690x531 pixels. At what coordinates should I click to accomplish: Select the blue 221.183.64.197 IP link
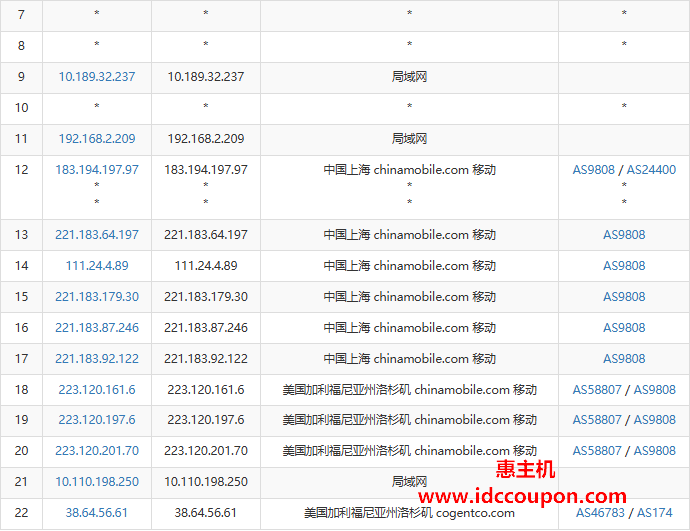[x=97, y=235]
